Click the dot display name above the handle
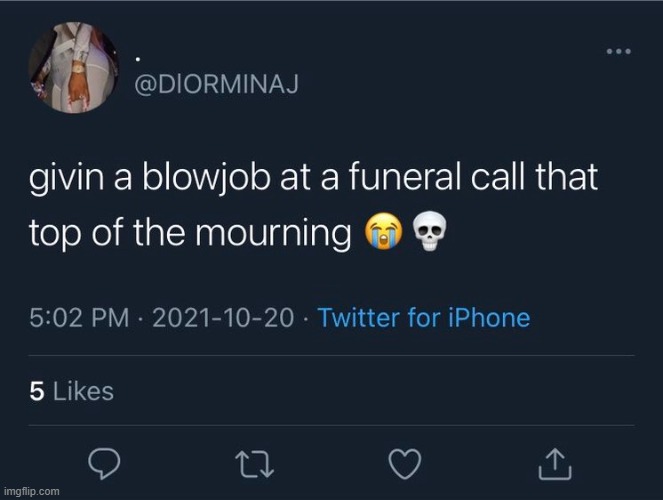This screenshot has height=500, width=663. (139, 55)
